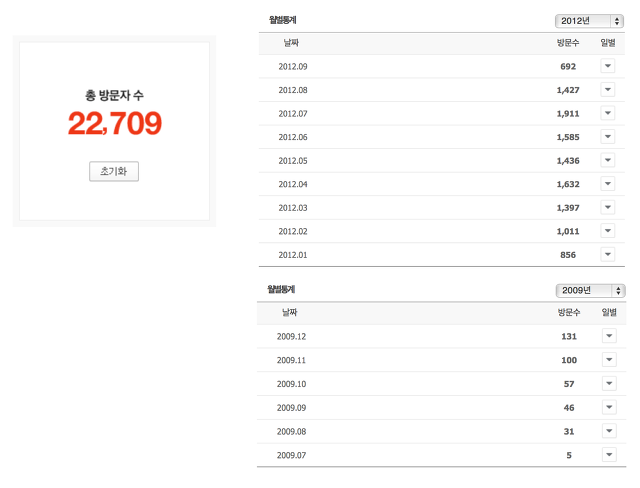640x488 pixels.
Task: Expand daily stats for 2009.07
Action: point(609,455)
